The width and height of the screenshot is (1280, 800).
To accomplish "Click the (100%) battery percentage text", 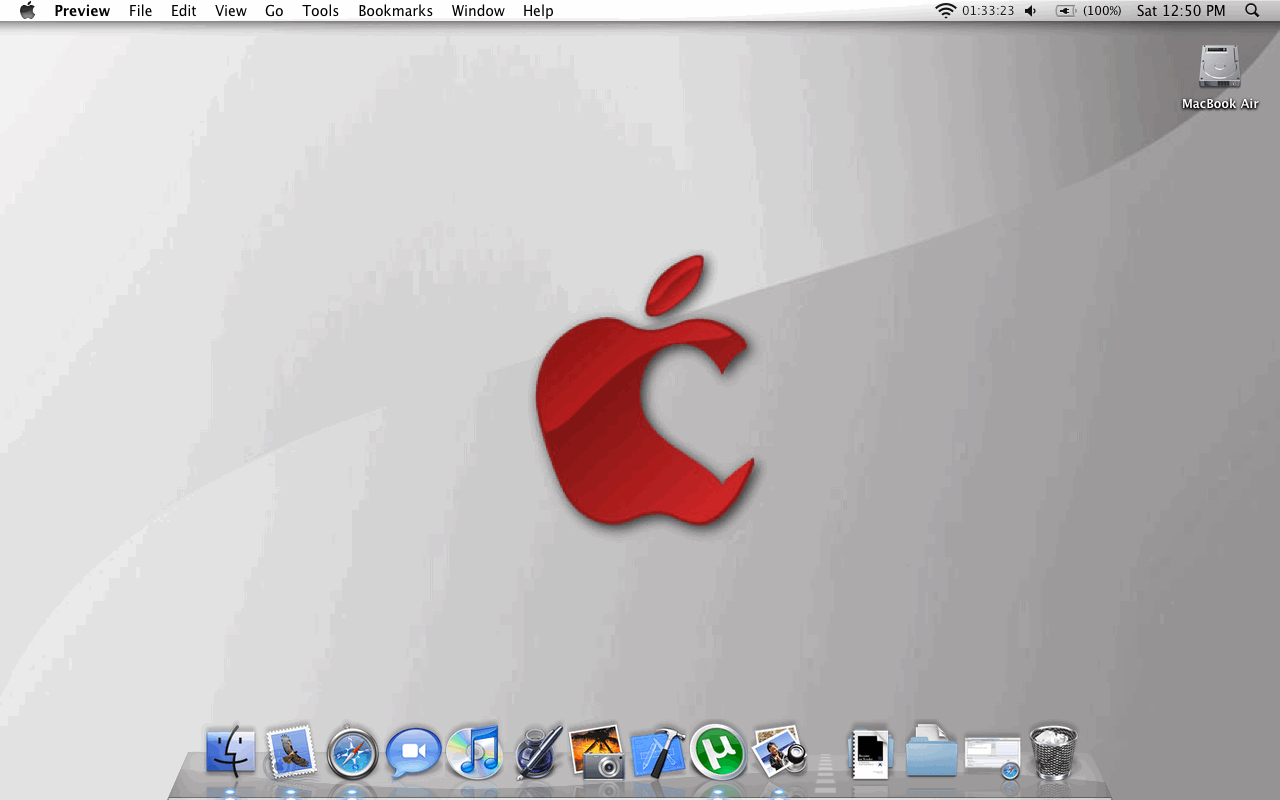I will 1102,11.
